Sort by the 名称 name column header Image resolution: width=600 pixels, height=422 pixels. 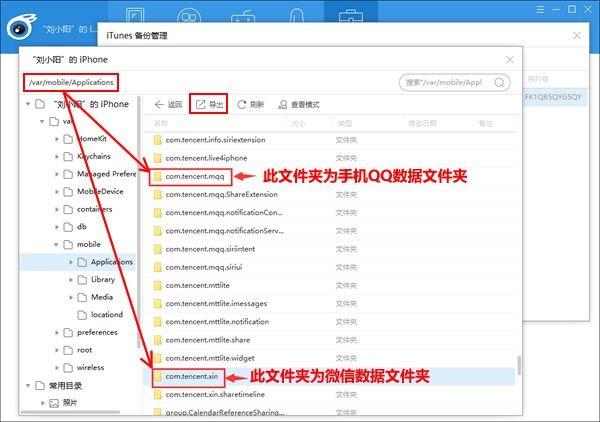click(x=161, y=123)
